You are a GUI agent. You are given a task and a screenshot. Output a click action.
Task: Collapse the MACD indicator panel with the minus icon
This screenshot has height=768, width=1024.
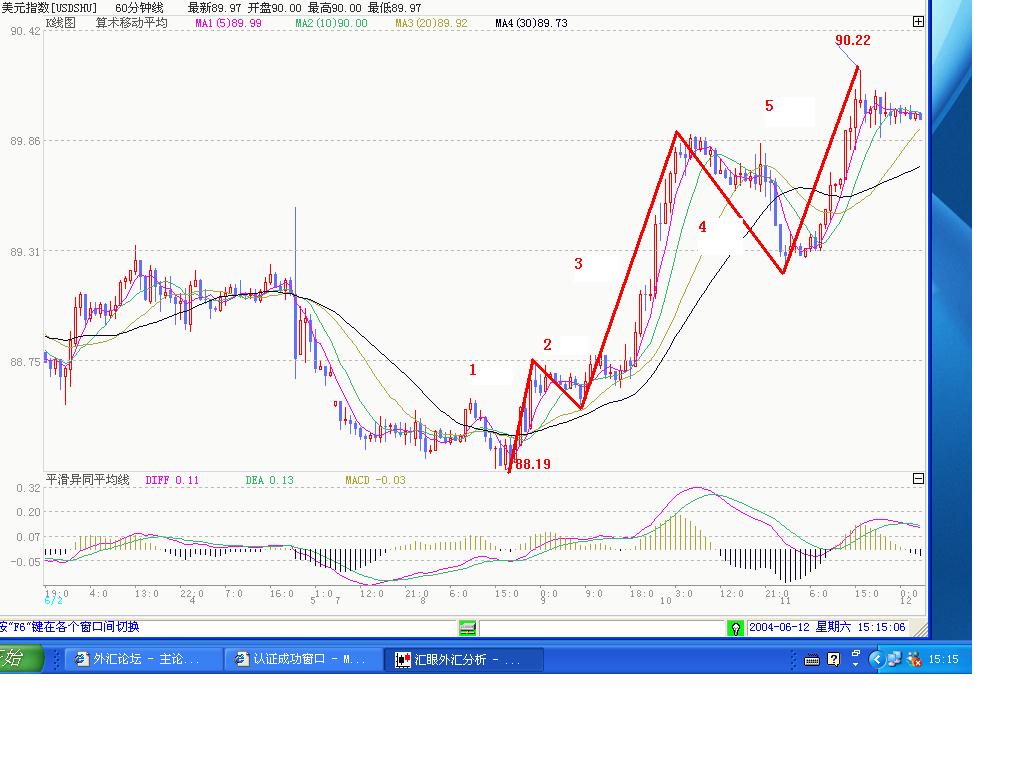(918, 479)
